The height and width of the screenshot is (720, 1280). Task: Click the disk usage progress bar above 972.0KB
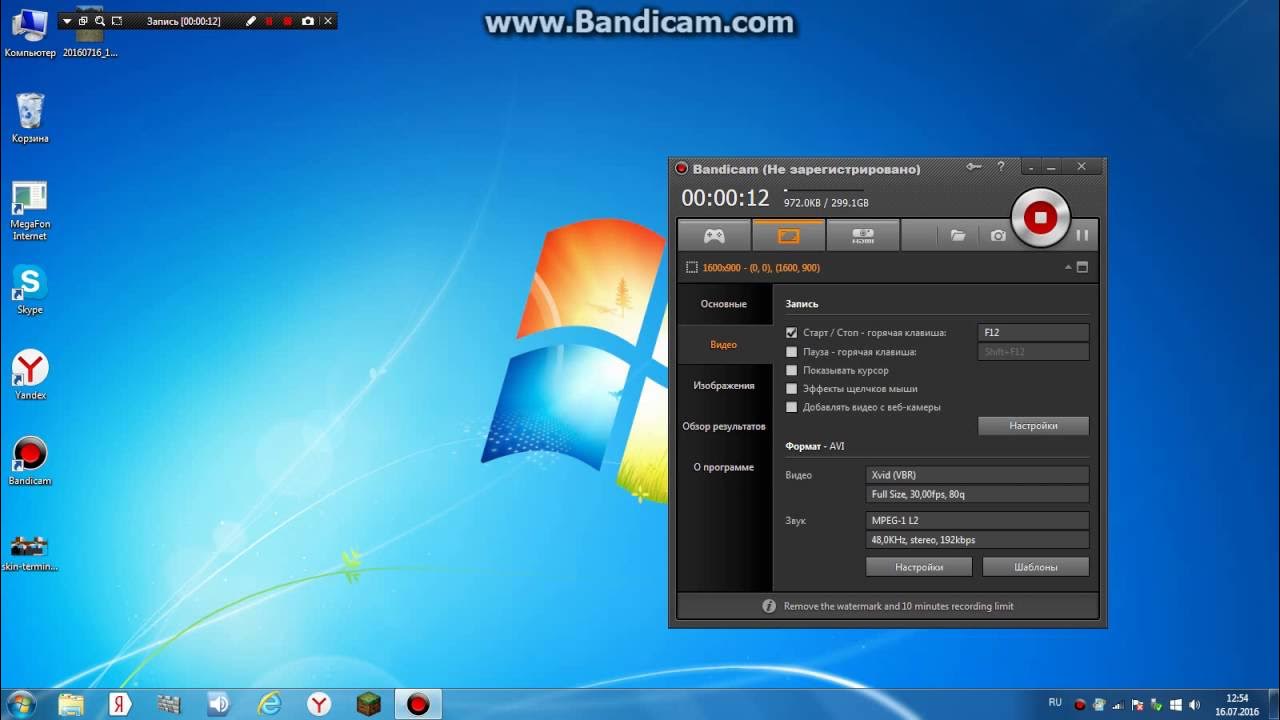tap(823, 190)
